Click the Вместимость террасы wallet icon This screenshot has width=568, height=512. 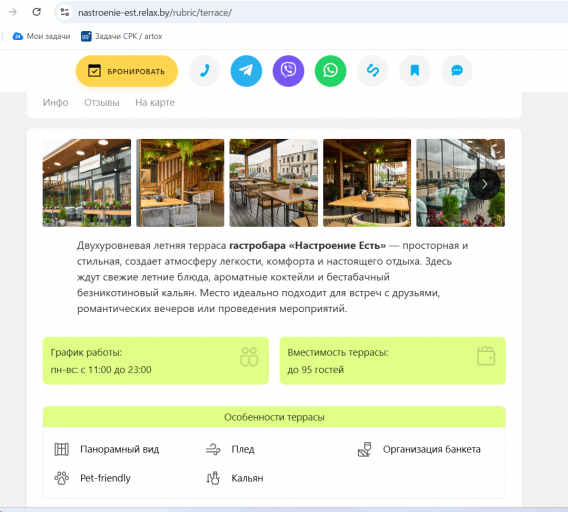point(486,355)
